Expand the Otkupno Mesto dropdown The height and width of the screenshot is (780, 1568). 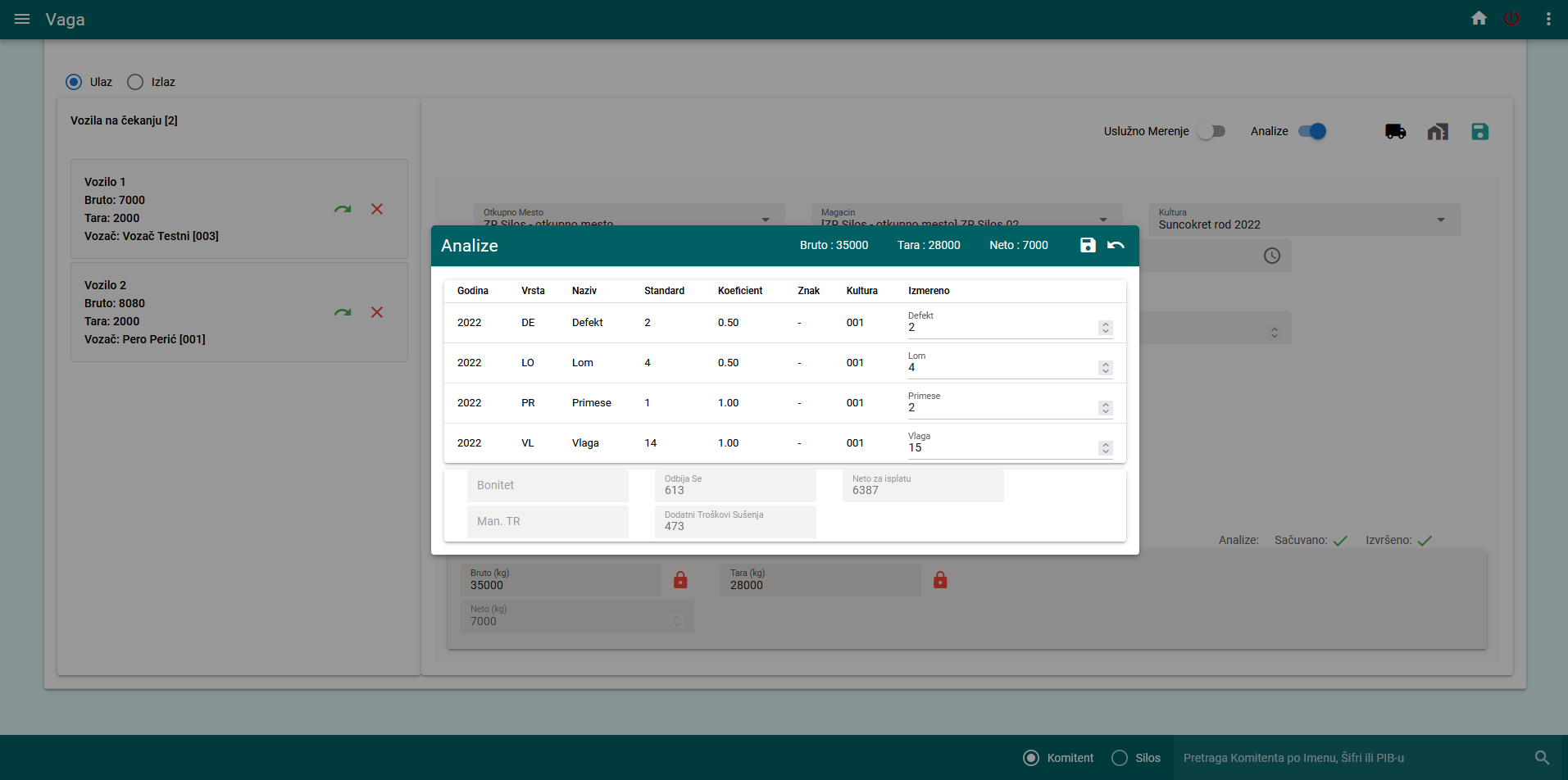coord(765,218)
